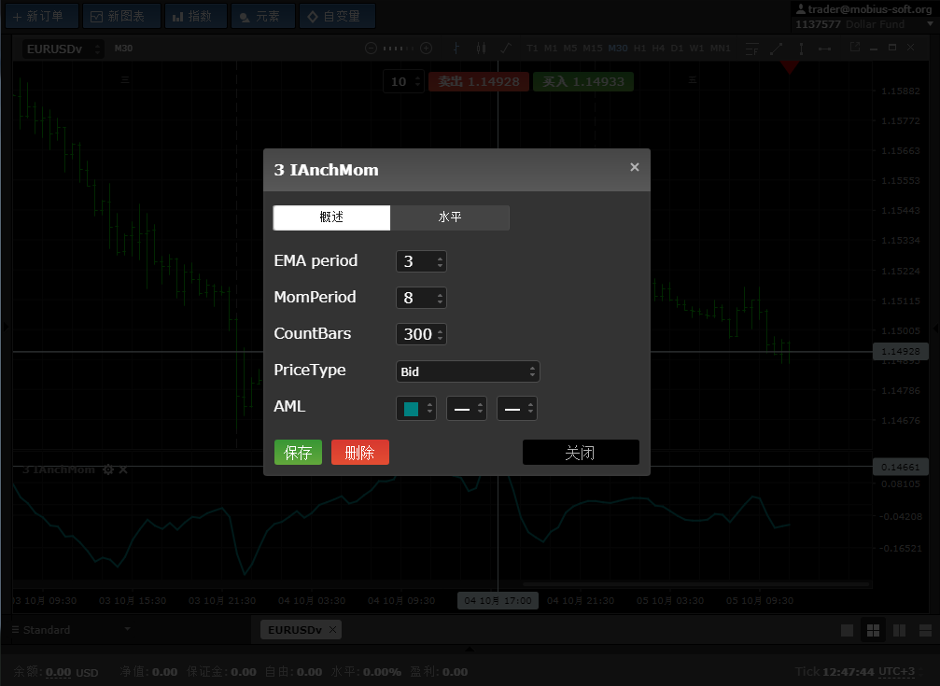Select the trend line drawing tool

point(776,49)
